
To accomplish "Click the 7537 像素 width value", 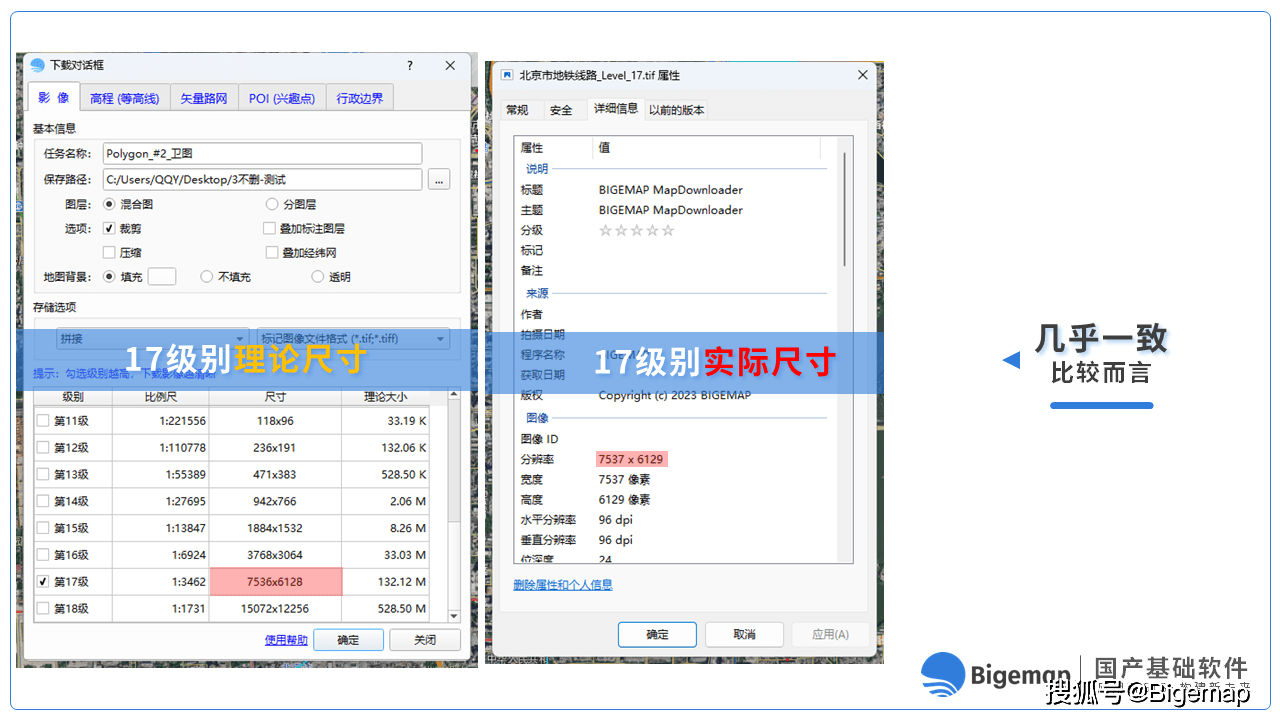I will pos(624,480).
